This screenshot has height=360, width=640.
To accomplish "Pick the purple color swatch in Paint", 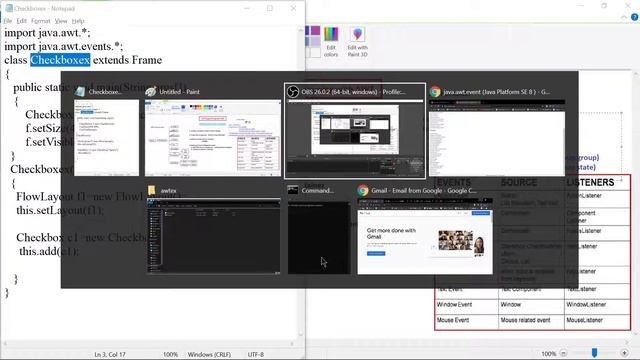I will (x=315, y=31).
